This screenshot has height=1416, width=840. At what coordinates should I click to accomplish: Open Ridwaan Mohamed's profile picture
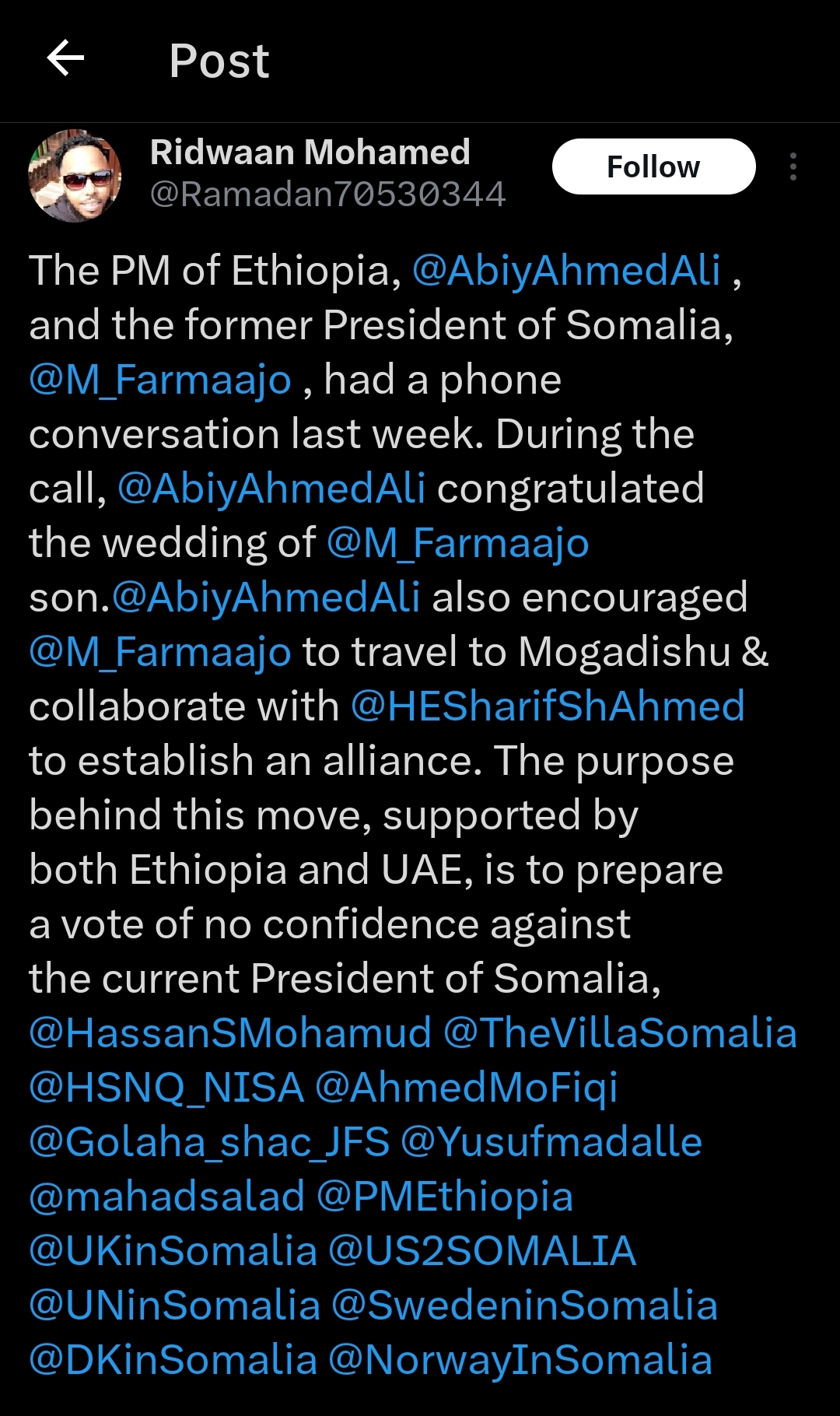pos(75,176)
